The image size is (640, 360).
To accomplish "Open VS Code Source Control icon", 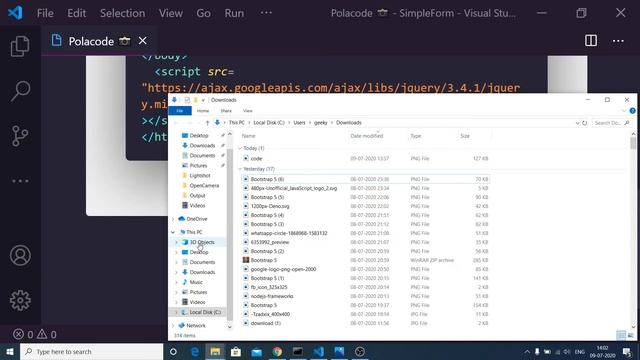I will (x=20, y=136).
